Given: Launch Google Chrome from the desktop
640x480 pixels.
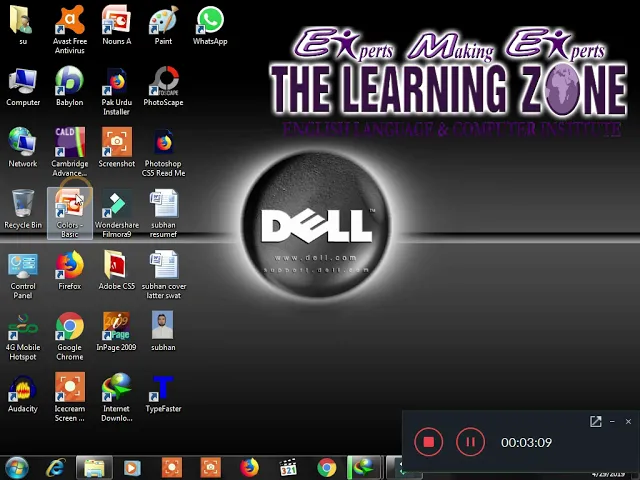Looking at the screenshot, I should [x=70, y=336].
